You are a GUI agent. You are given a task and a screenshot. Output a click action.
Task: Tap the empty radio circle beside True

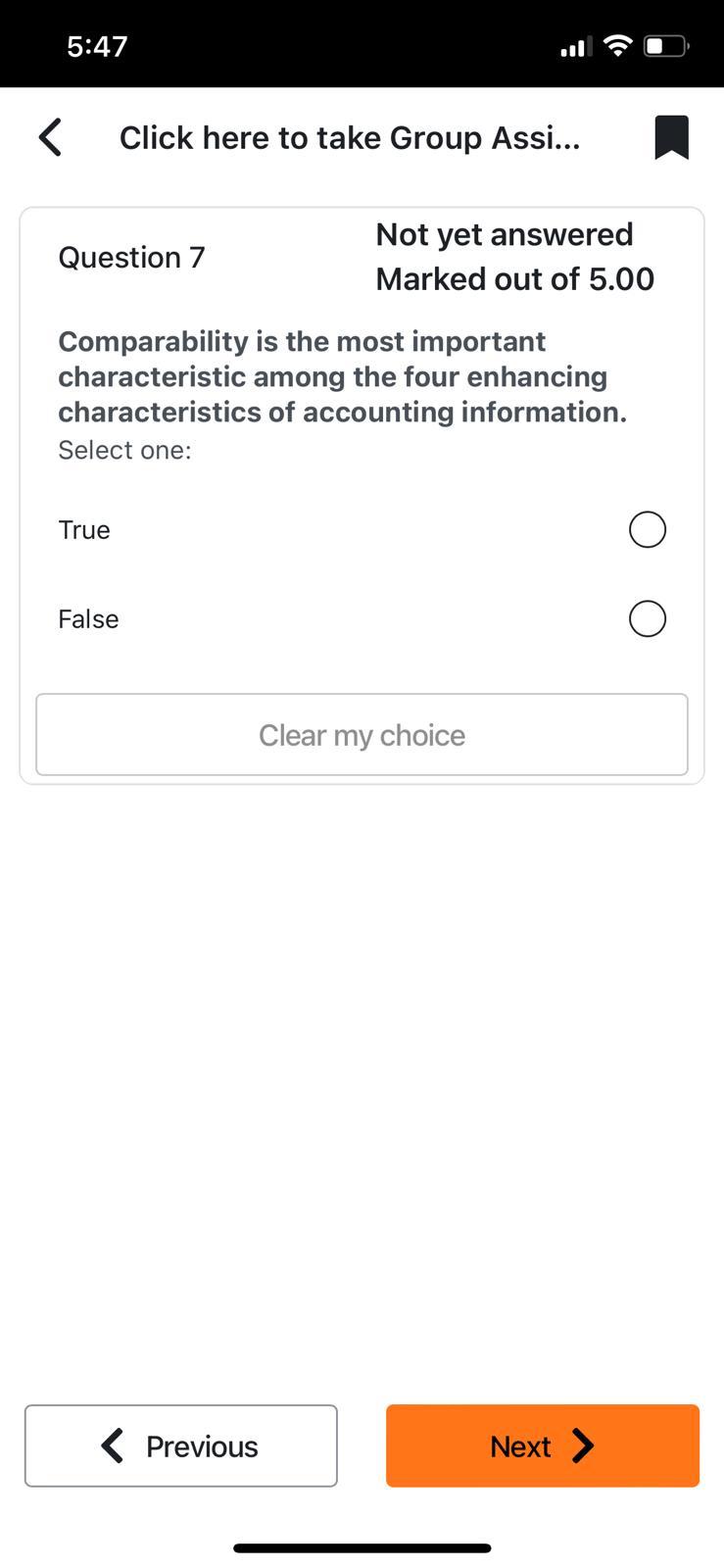click(x=647, y=529)
